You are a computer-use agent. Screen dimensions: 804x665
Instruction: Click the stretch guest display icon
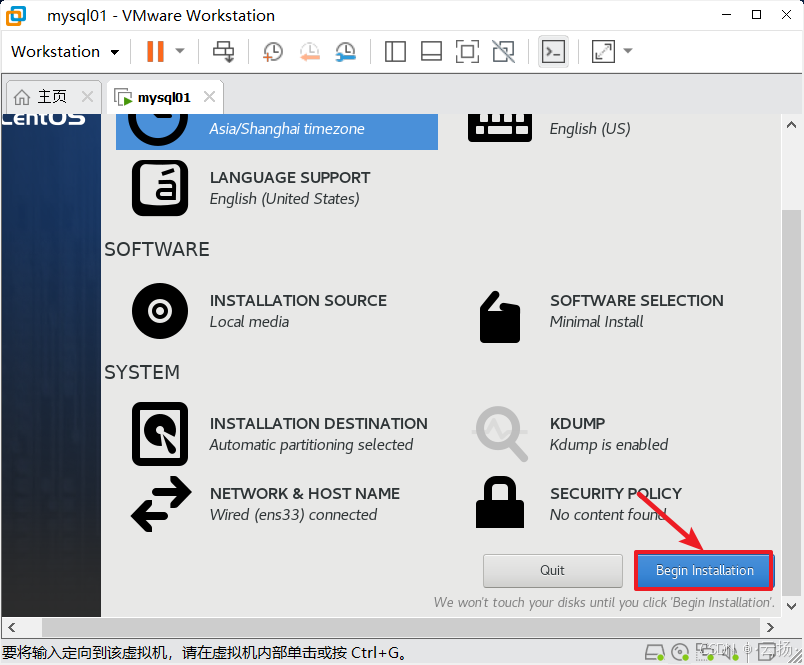[603, 51]
